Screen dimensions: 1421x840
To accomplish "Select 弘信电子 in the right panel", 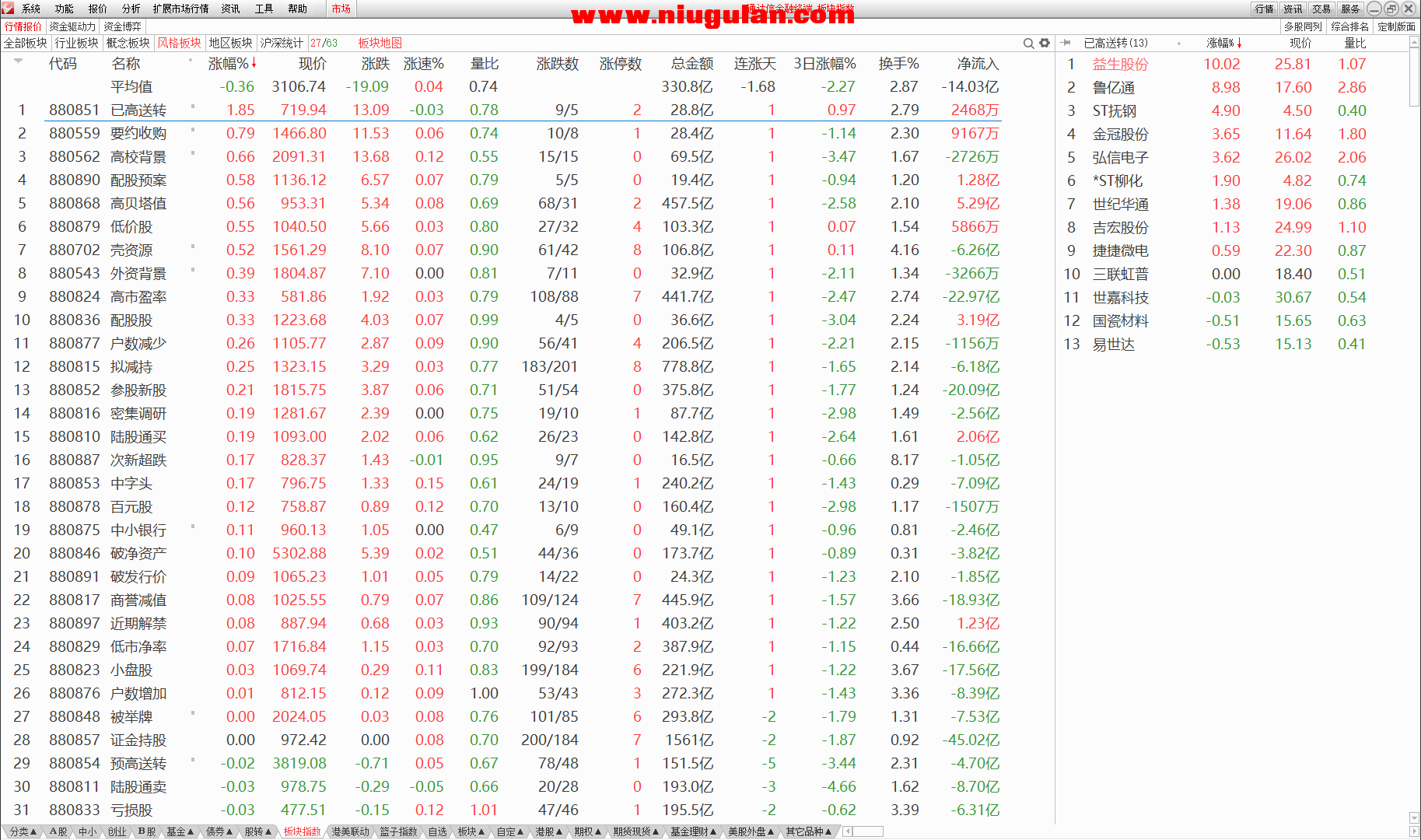I will pos(1120,157).
